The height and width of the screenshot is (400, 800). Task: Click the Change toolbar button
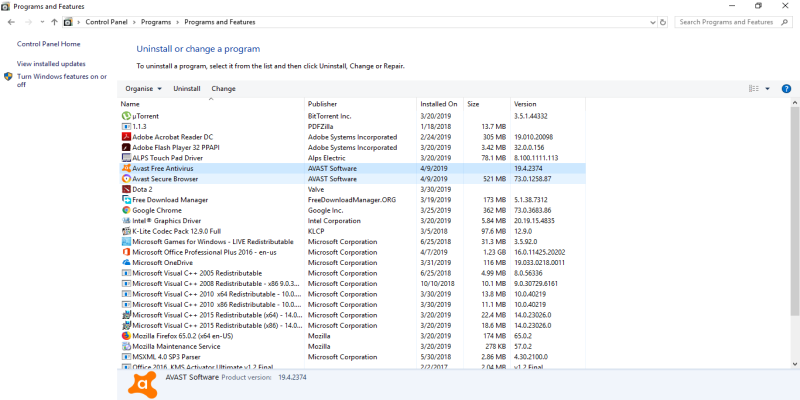tap(223, 88)
